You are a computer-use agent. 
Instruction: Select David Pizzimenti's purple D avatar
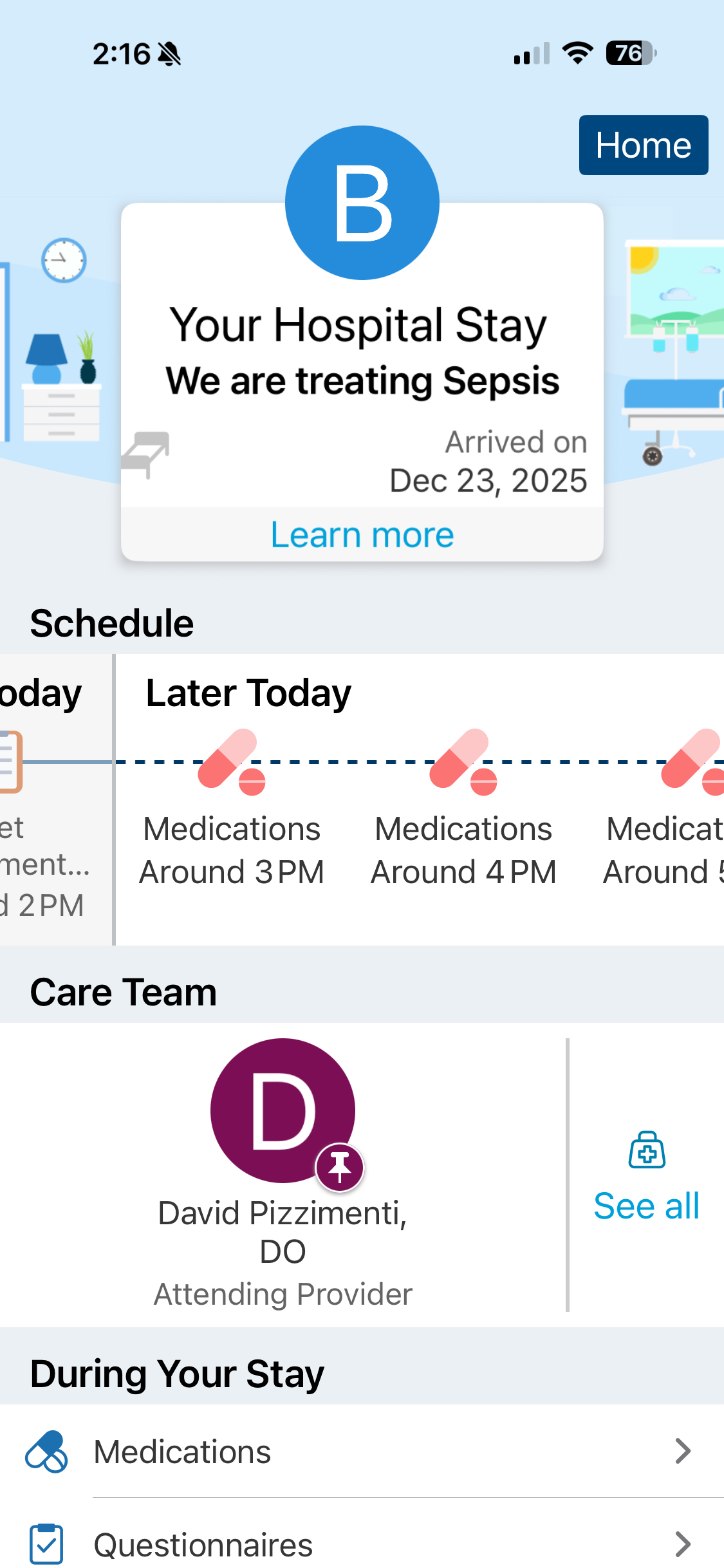tap(282, 1110)
